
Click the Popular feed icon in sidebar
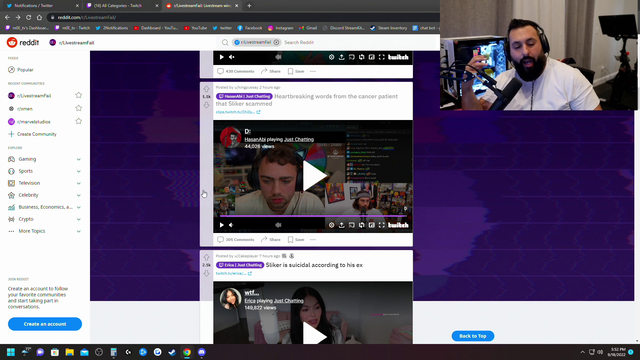[x=11, y=70]
